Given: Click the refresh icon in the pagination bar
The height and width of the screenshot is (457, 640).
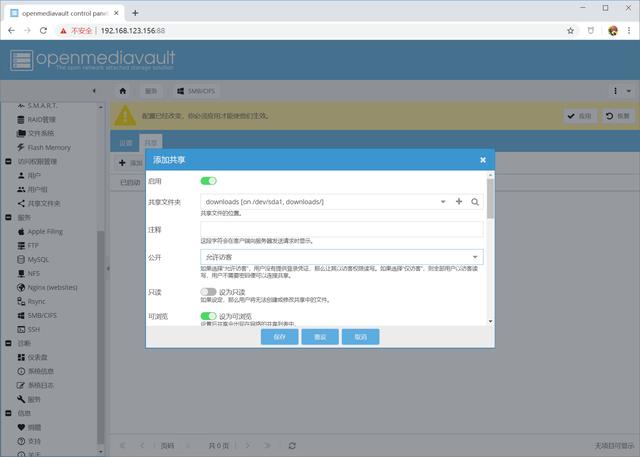Looking at the screenshot, I should click(292, 446).
